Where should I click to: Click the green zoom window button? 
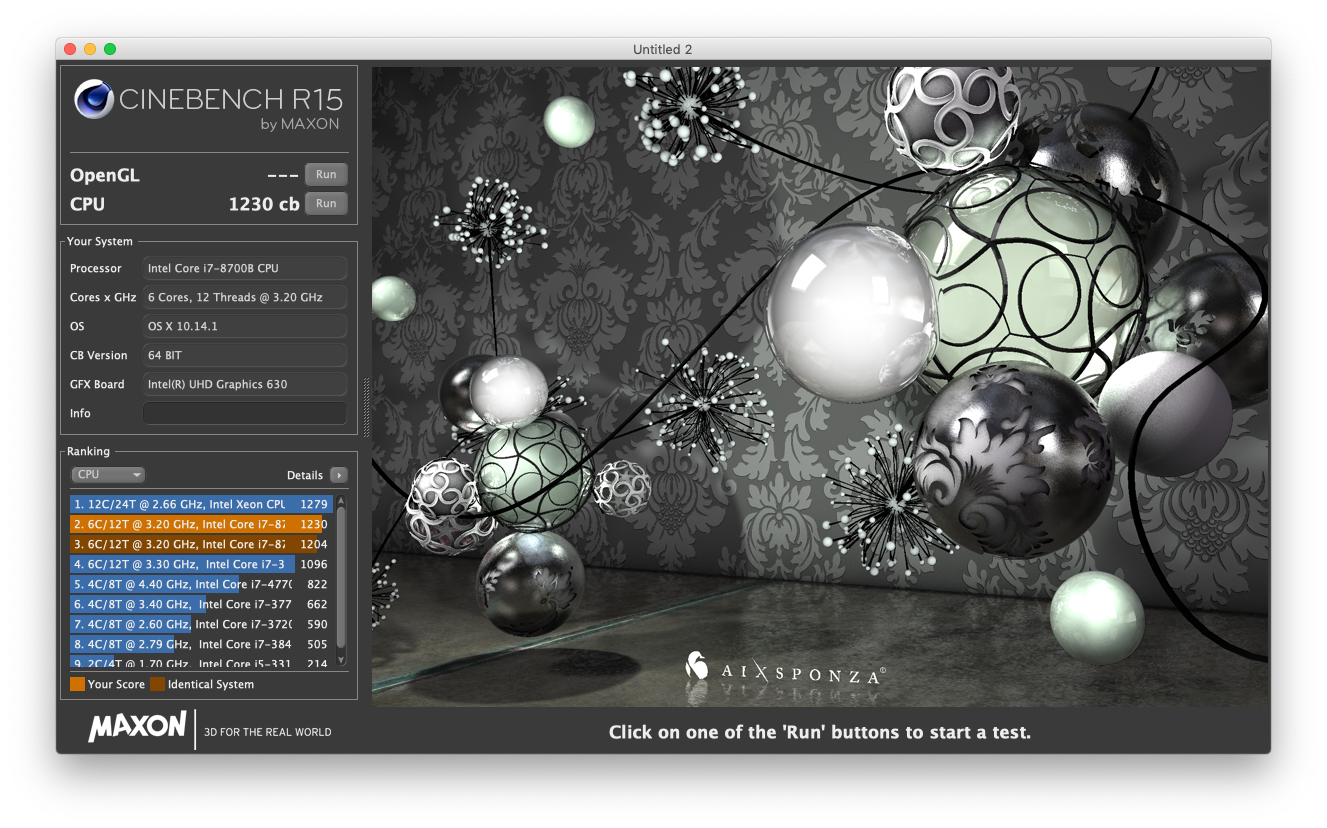point(110,49)
